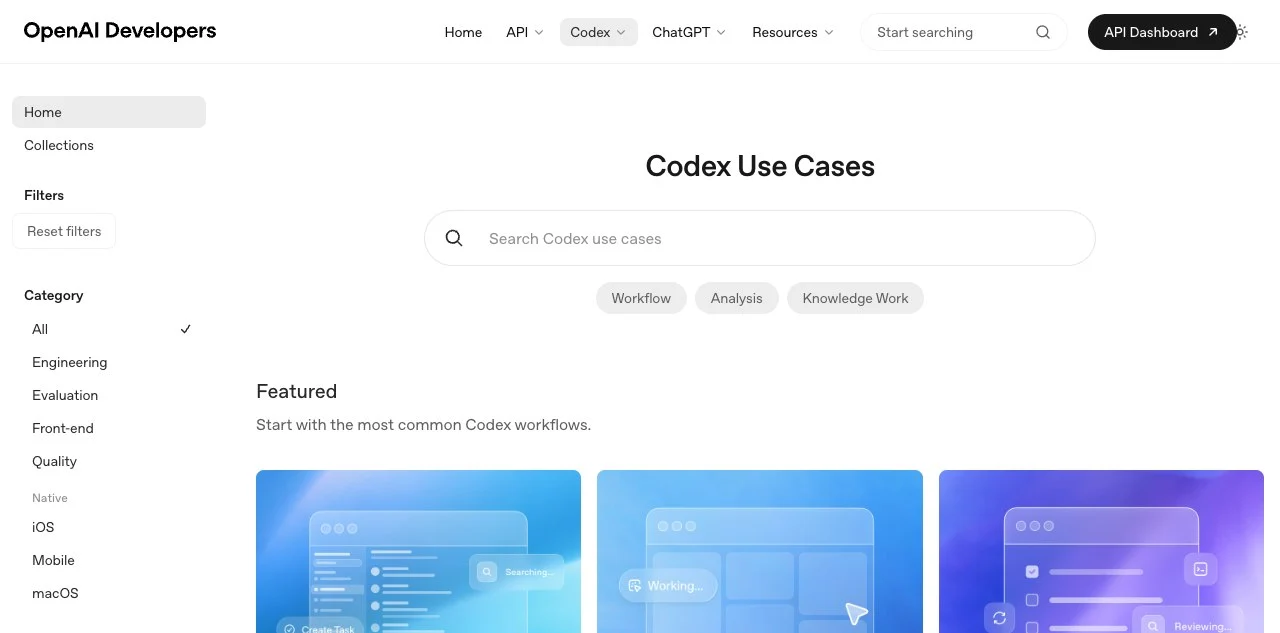
Task: Open the first featured card with Searching badge
Action: click(418, 551)
